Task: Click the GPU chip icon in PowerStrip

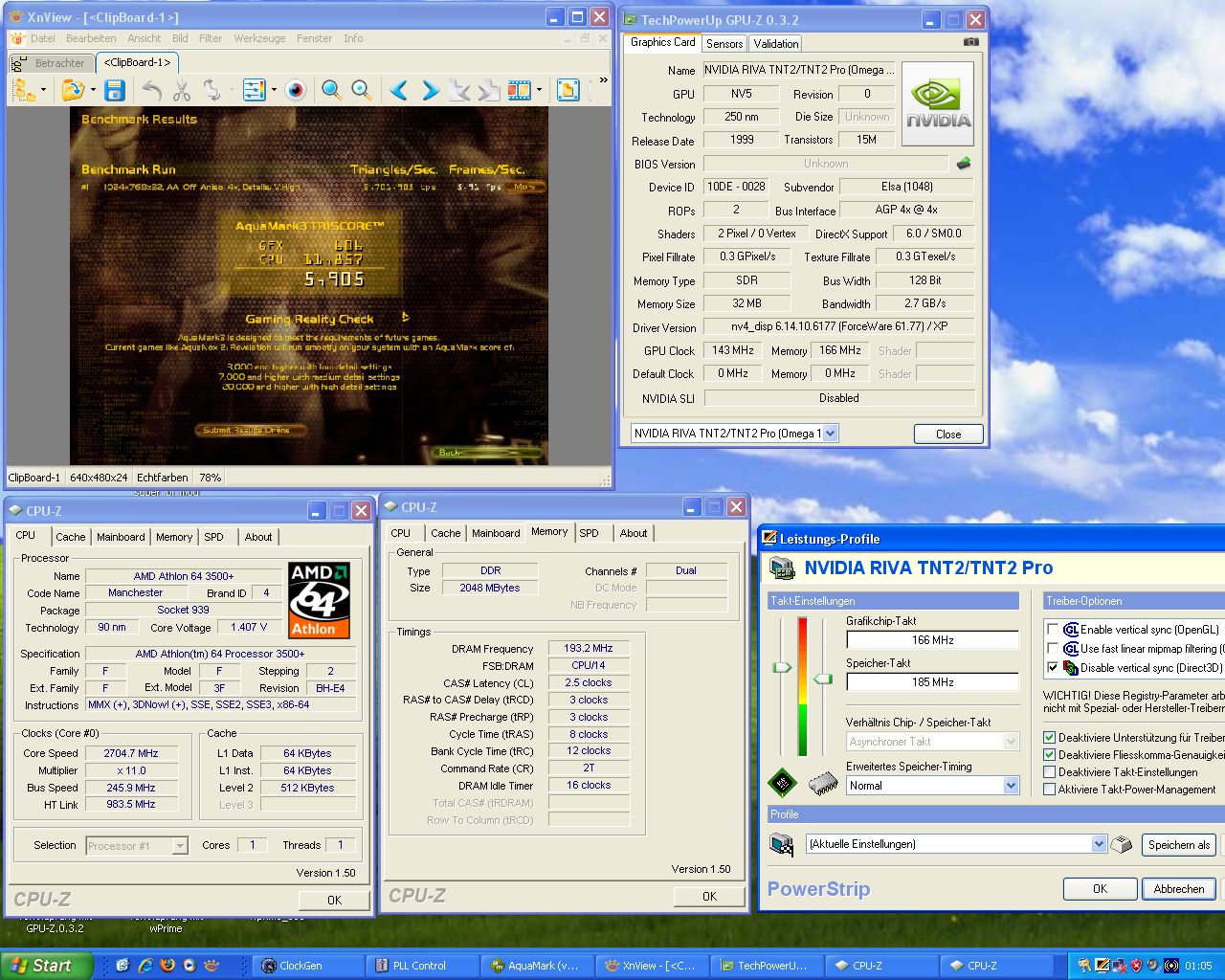Action: [x=782, y=784]
